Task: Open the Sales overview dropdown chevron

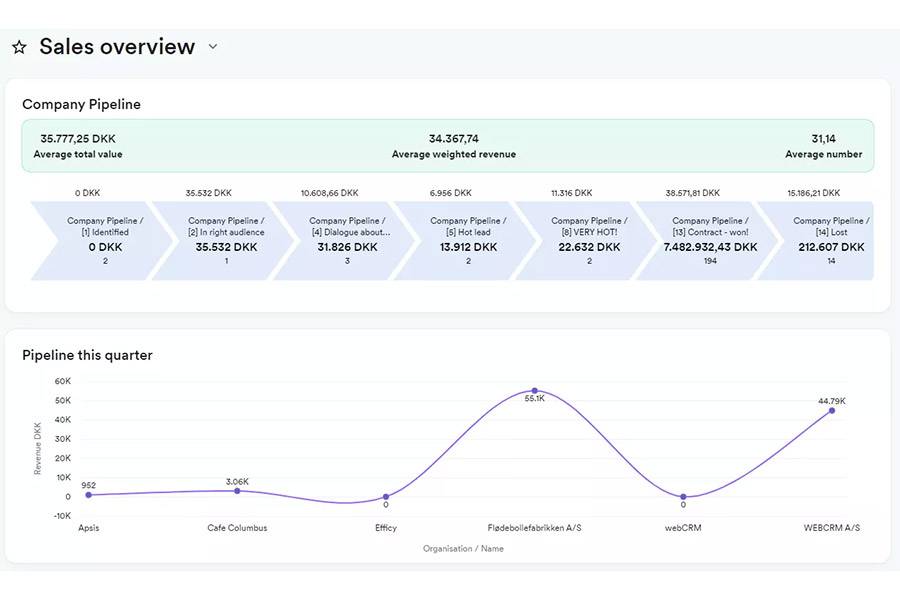Action: click(x=213, y=47)
